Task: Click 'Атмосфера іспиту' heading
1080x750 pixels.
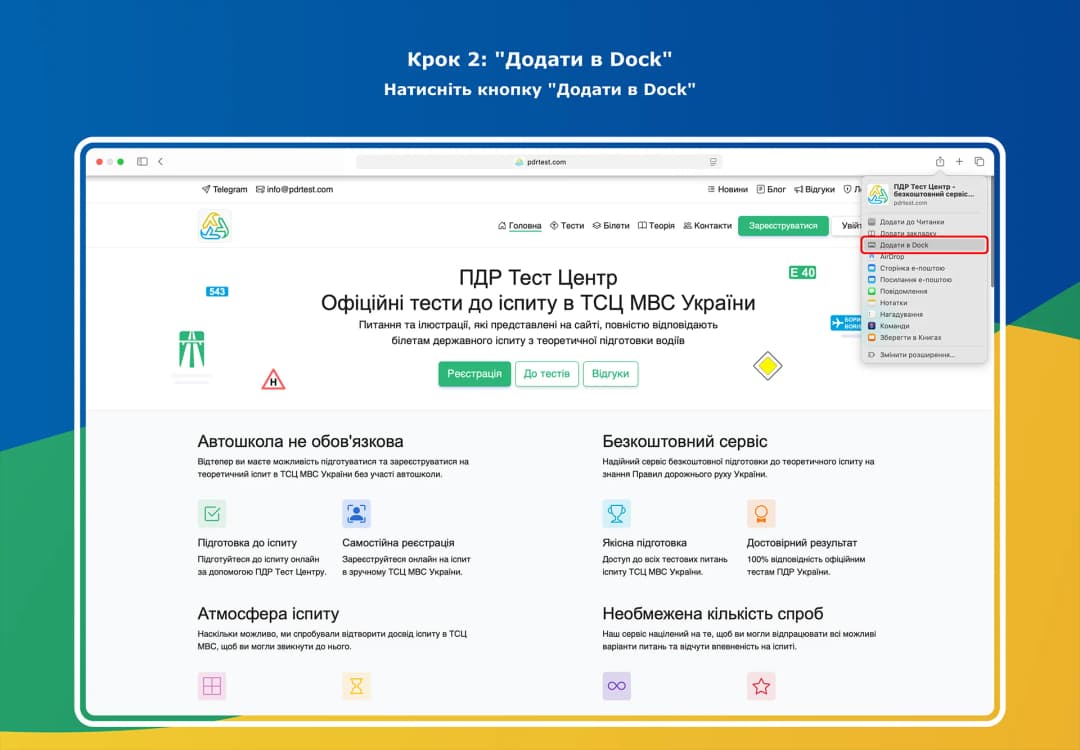Action: [269, 614]
